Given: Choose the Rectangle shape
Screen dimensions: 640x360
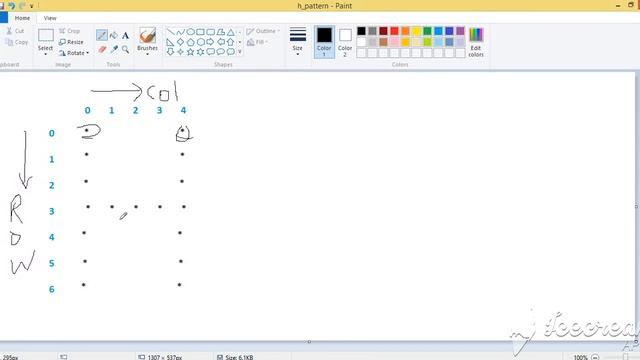Looking at the screenshot, I should 200,32.
